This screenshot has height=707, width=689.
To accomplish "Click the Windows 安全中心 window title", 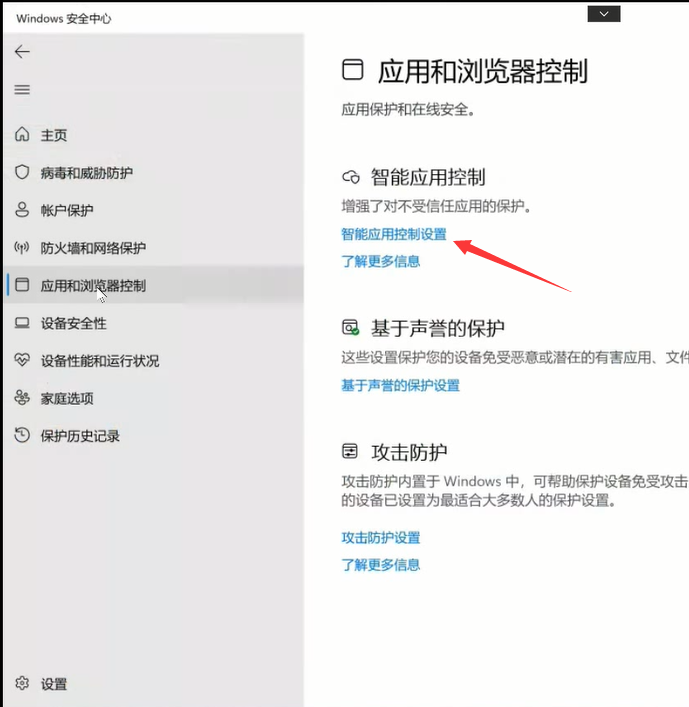I will tap(64, 18).
